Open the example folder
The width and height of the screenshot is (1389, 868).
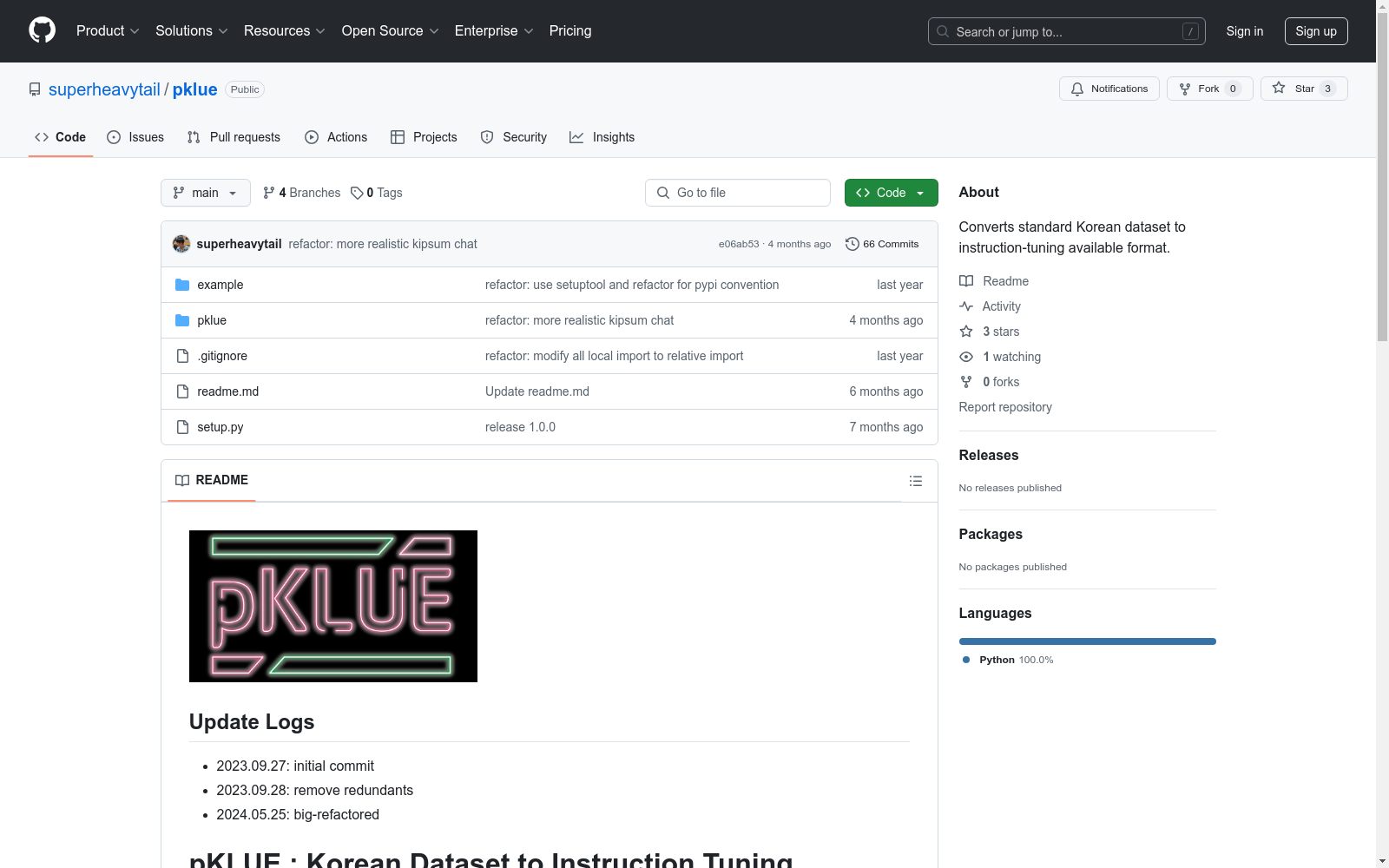(x=220, y=285)
